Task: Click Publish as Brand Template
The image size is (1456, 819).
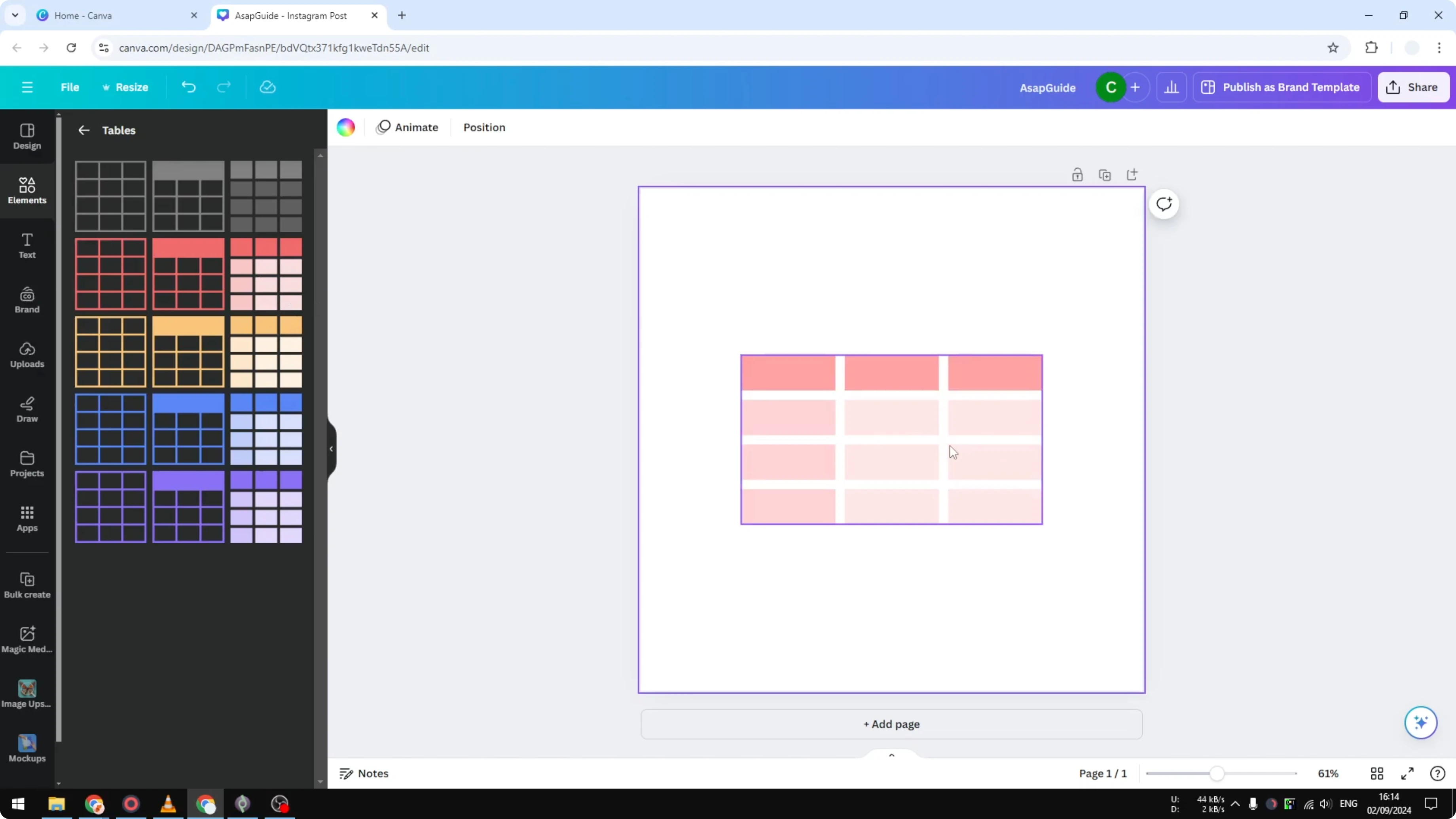Action: 1282,87
